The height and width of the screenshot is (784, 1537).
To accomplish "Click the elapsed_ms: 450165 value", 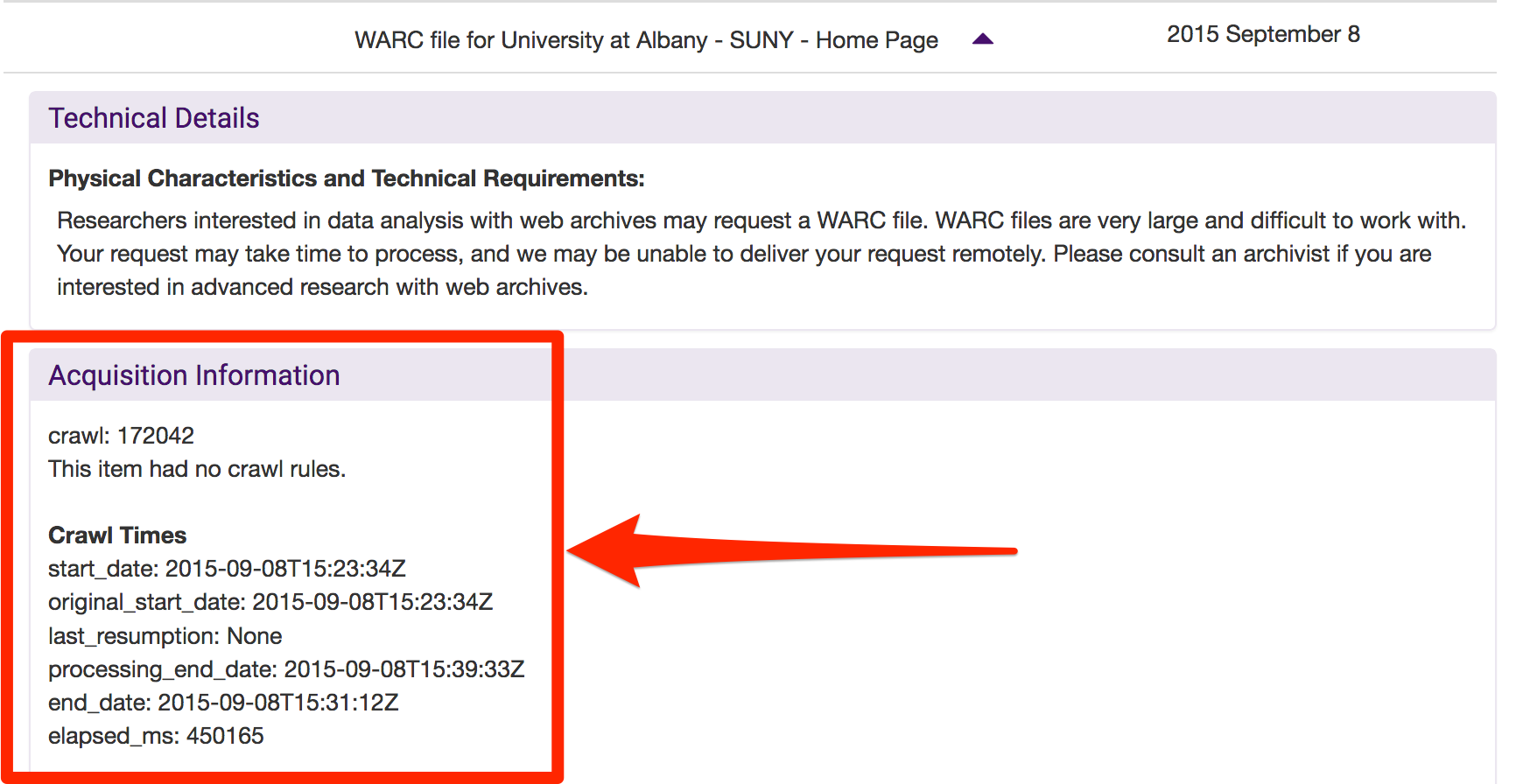I will tap(156, 736).
